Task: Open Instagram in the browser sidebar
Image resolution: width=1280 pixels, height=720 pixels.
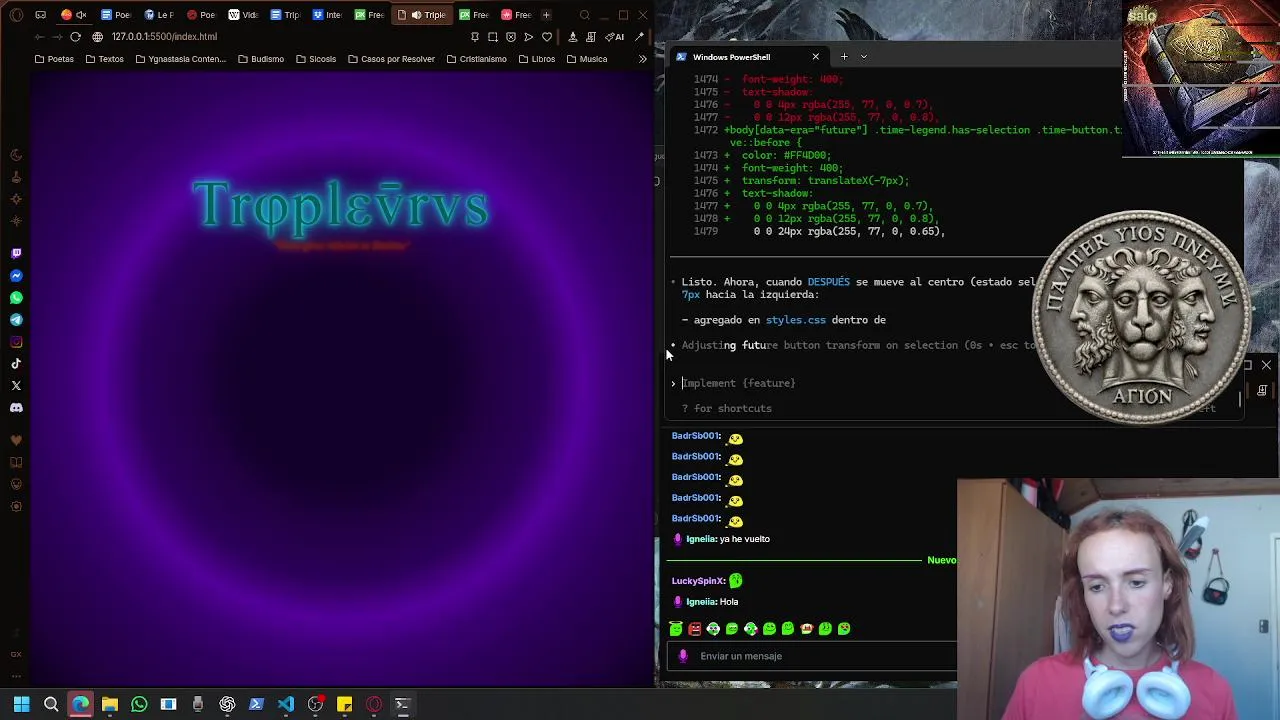Action: tap(16, 342)
